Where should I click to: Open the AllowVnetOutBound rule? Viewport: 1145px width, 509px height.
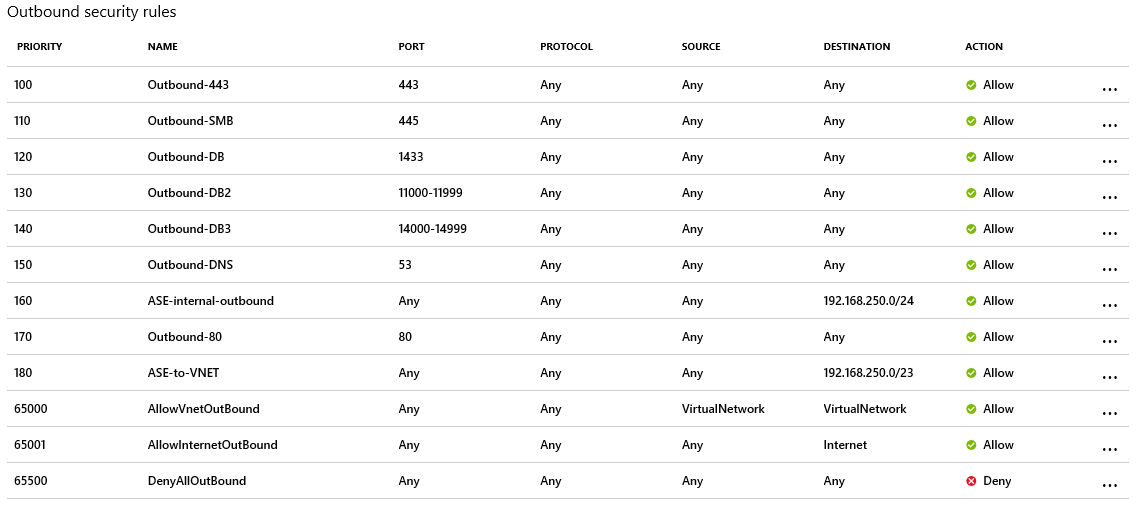(203, 409)
